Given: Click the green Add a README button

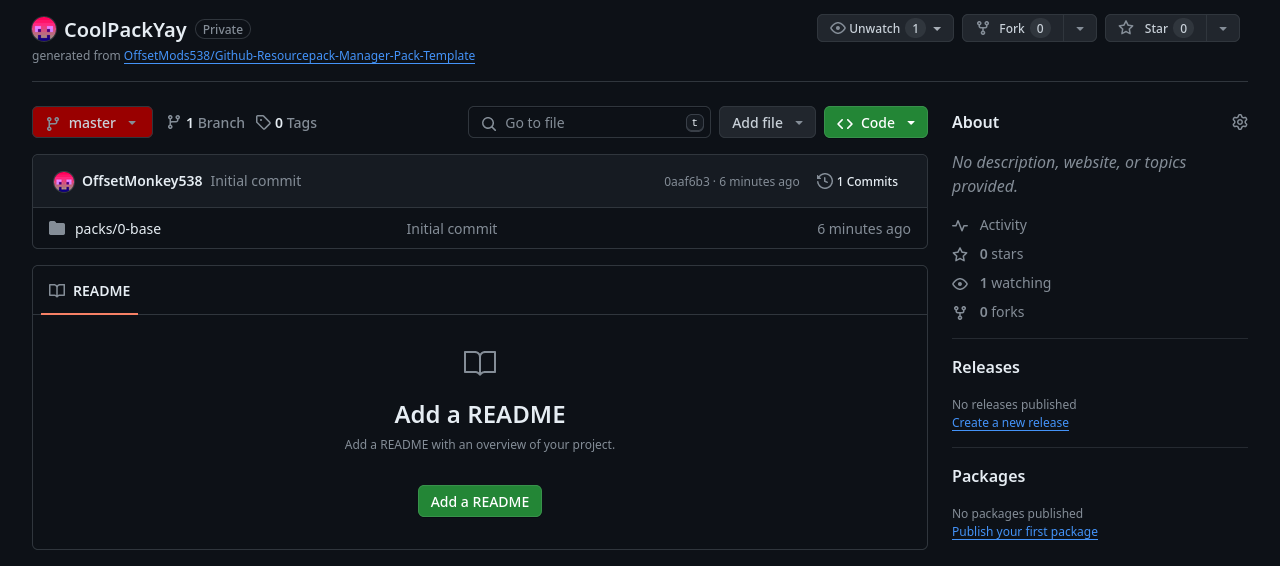Looking at the screenshot, I should point(480,501).
